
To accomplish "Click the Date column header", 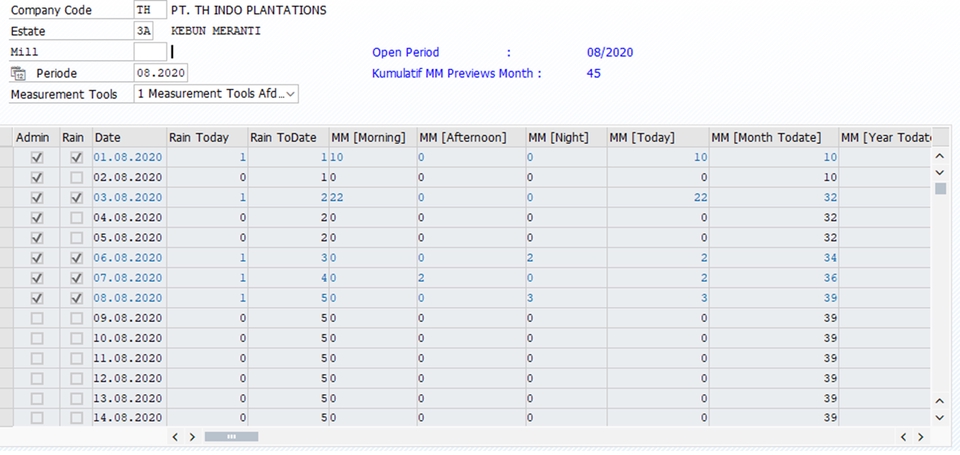I will pos(129,138).
